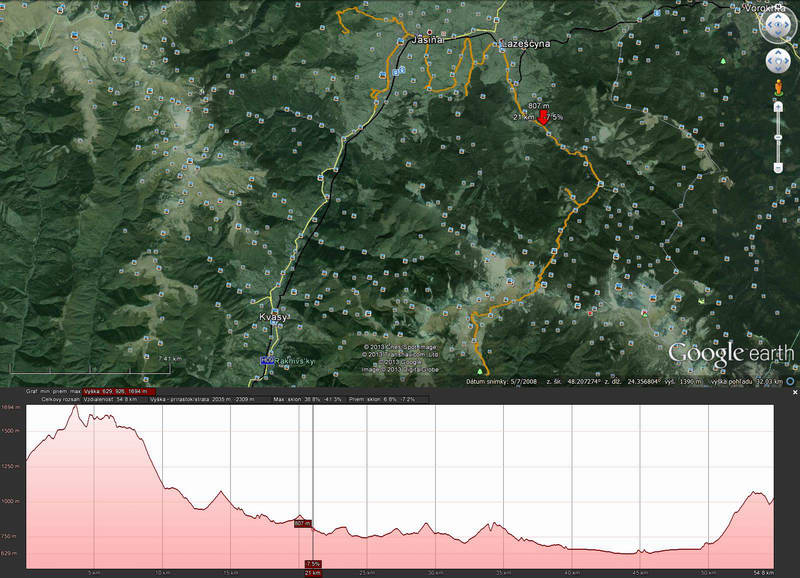Close the elevation profile panel
The image size is (800, 578).
tap(795, 392)
